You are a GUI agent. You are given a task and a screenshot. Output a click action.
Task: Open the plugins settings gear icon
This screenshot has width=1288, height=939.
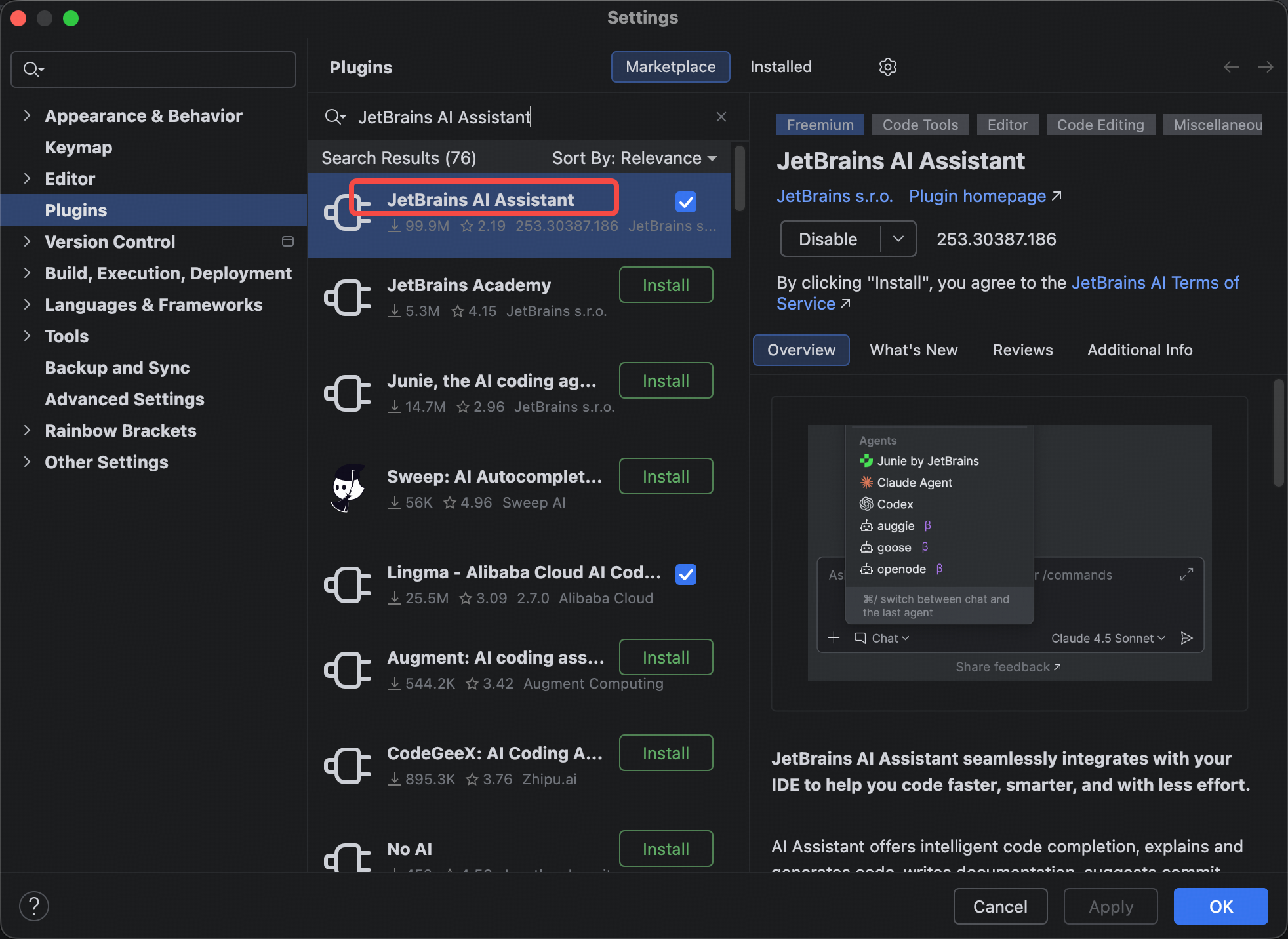point(888,66)
